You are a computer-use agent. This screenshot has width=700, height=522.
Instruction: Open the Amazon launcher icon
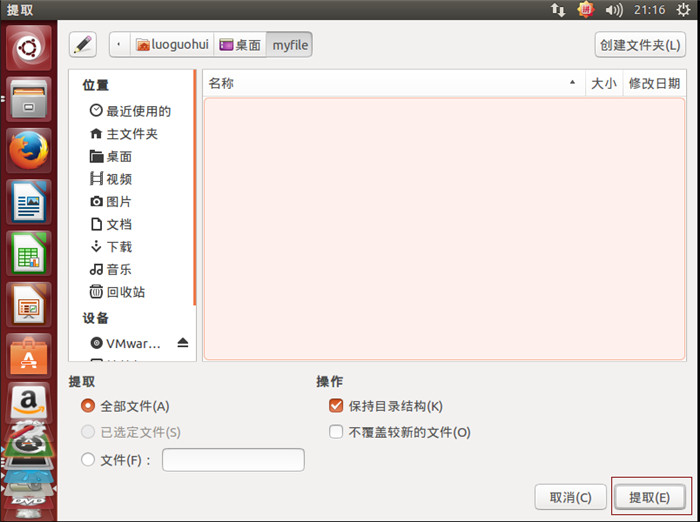click(29, 402)
